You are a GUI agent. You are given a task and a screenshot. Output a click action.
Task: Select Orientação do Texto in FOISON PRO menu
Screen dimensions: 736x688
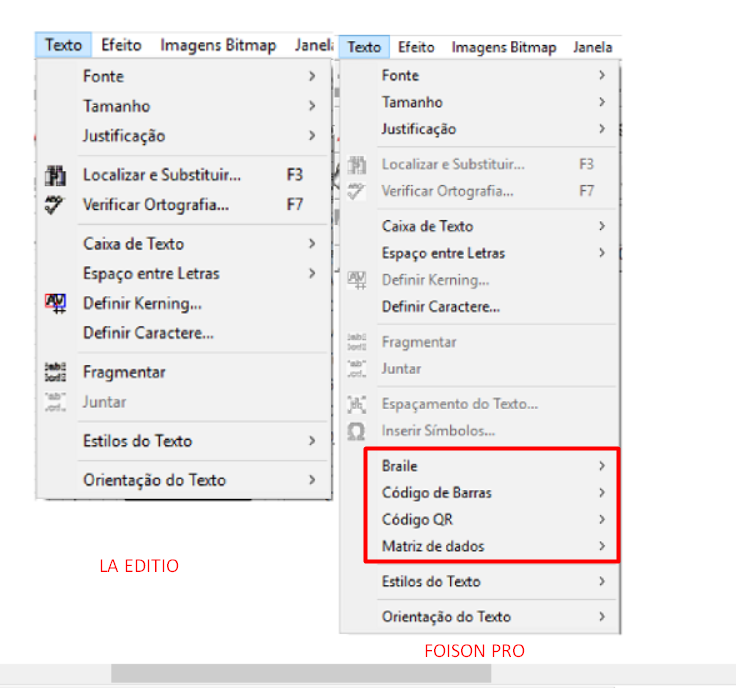(479, 617)
